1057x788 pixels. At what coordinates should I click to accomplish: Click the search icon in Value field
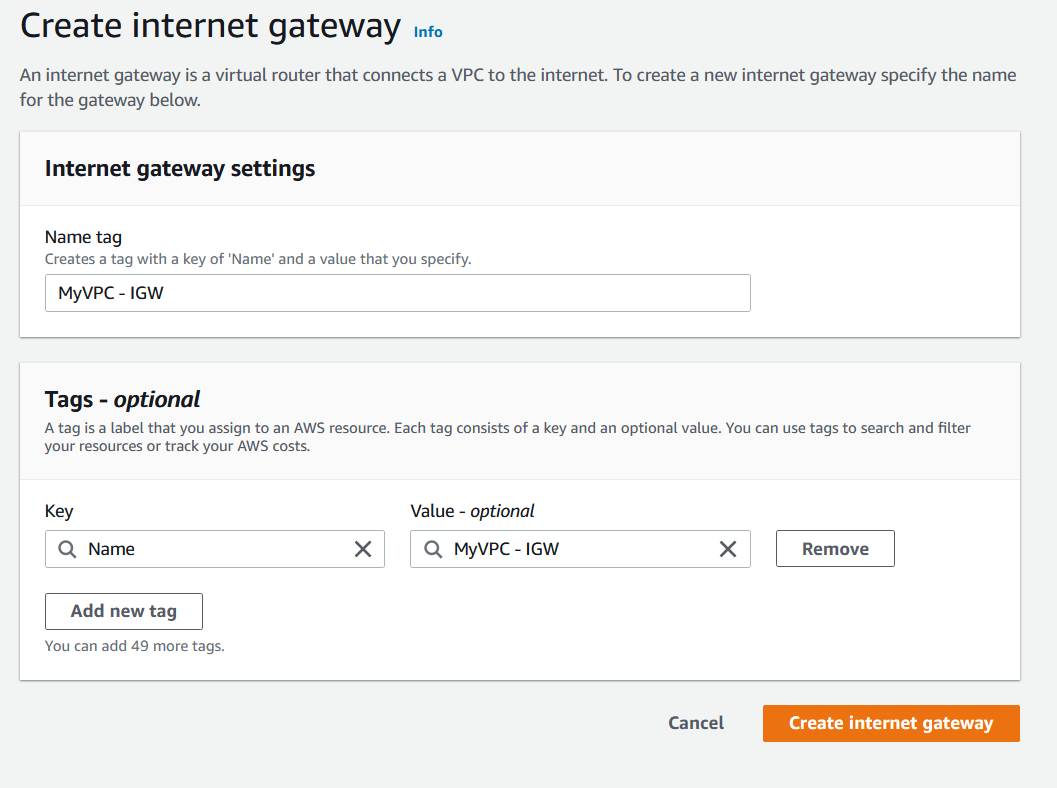click(433, 549)
